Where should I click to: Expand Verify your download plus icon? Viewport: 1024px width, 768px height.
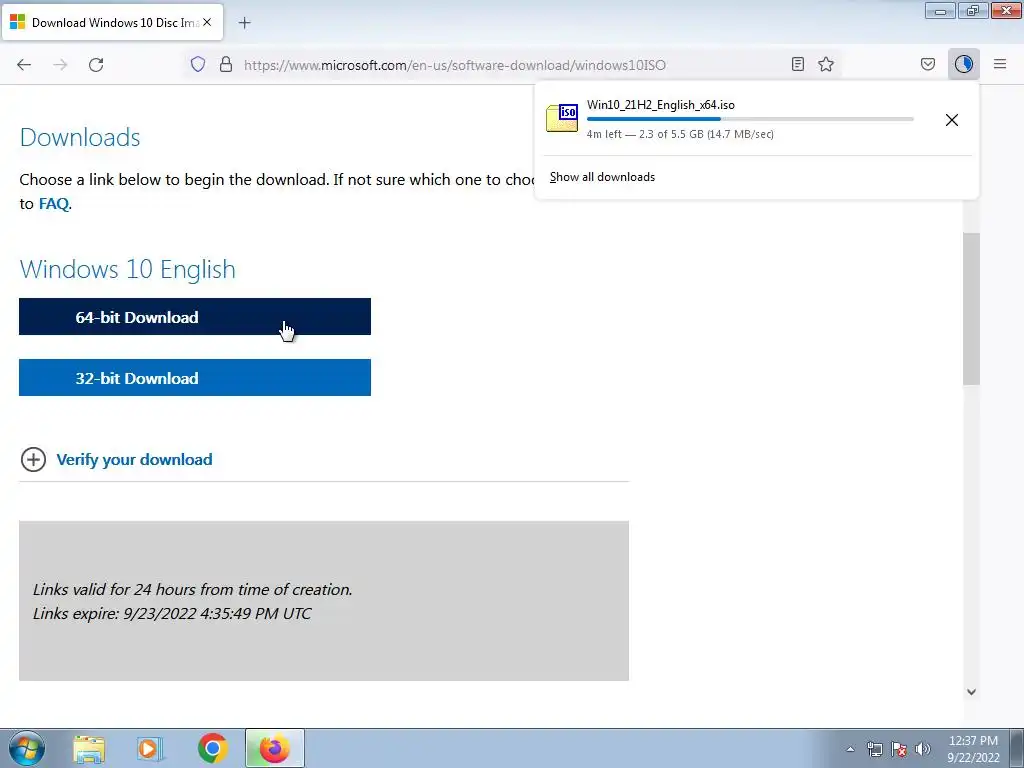tap(33, 459)
